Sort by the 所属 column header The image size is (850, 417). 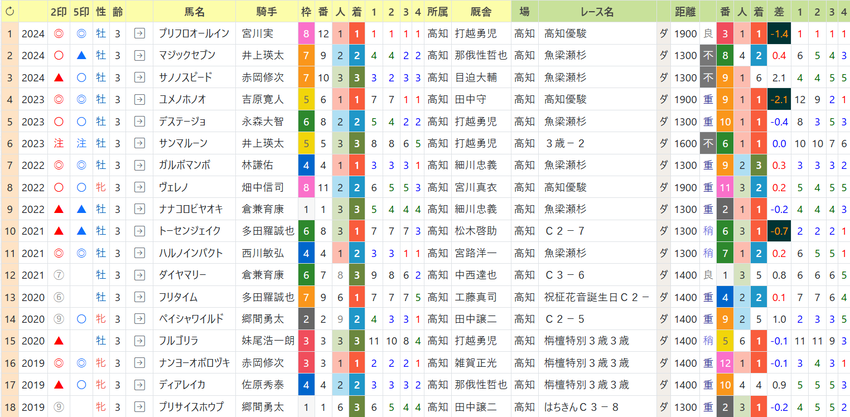pos(437,11)
